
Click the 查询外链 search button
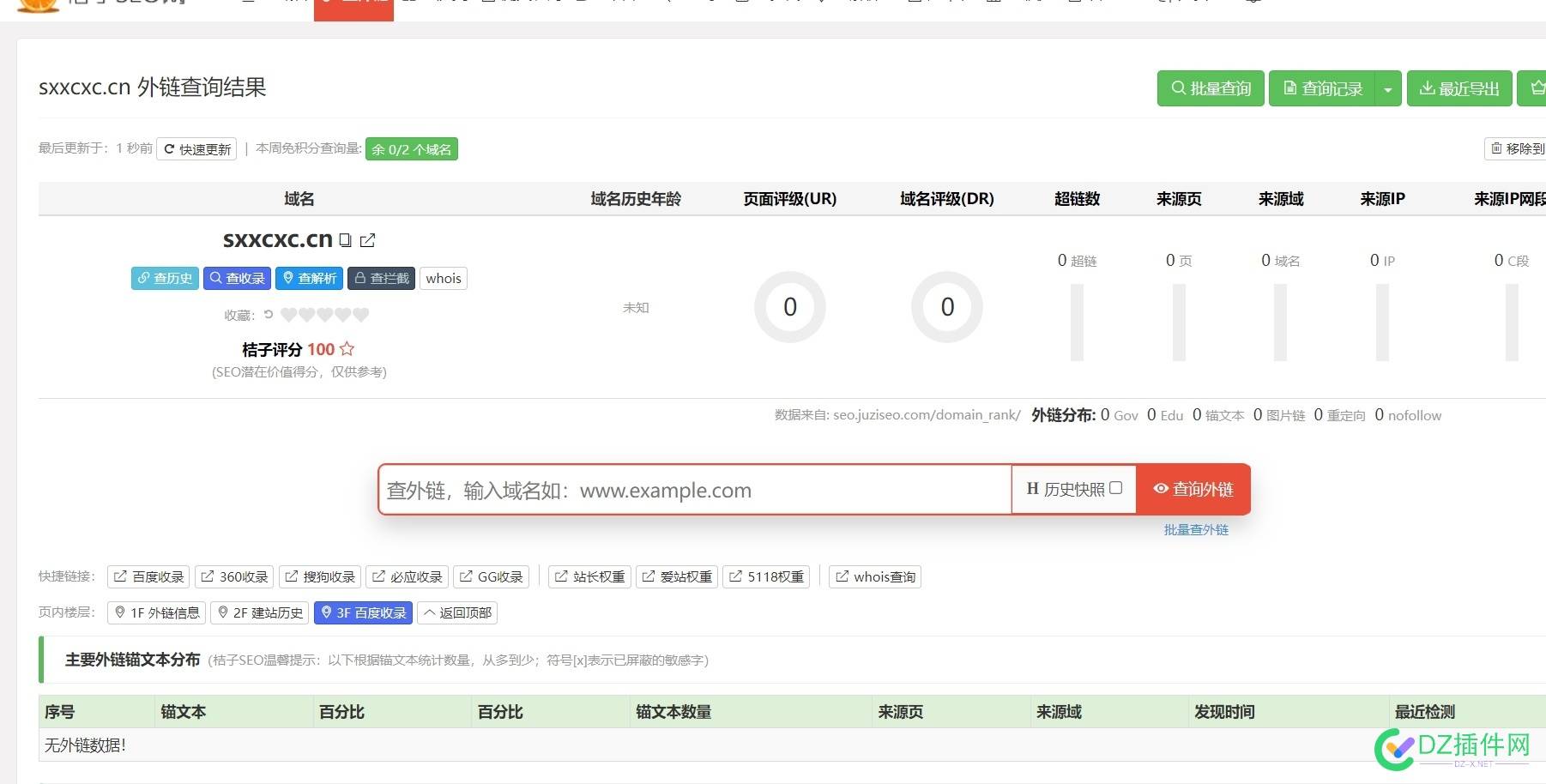[x=1193, y=489]
